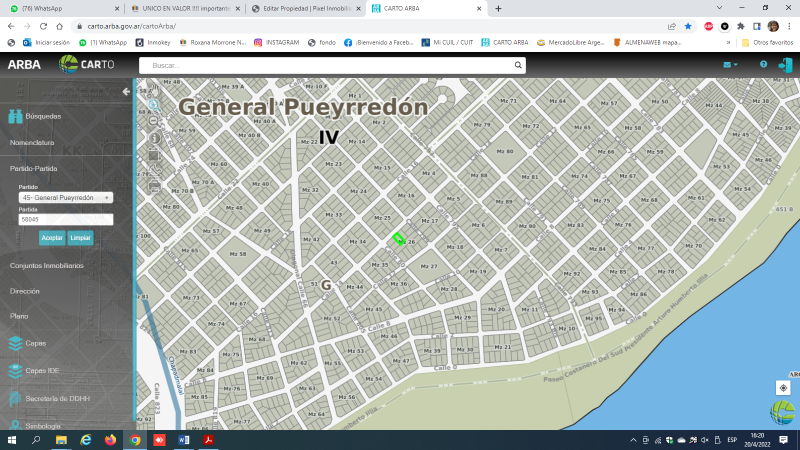Click the Capas IDE layers icon

[15, 371]
